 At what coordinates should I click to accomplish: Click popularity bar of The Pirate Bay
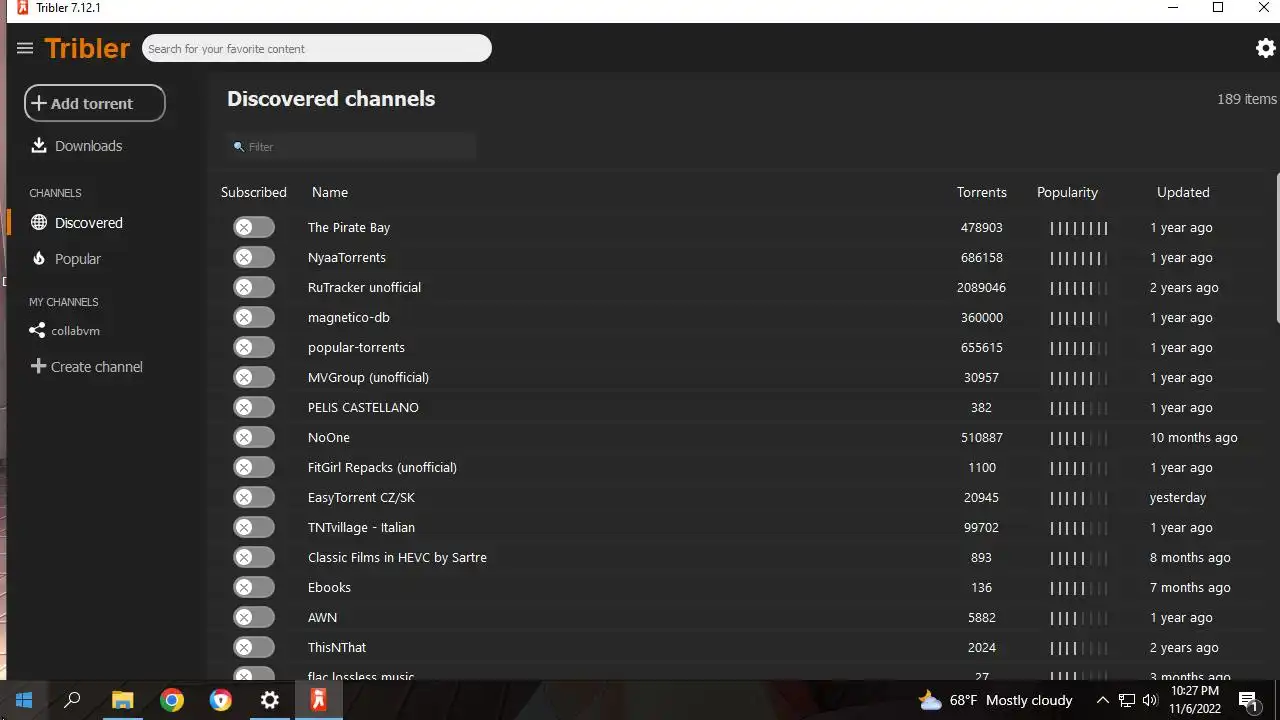click(x=1079, y=228)
